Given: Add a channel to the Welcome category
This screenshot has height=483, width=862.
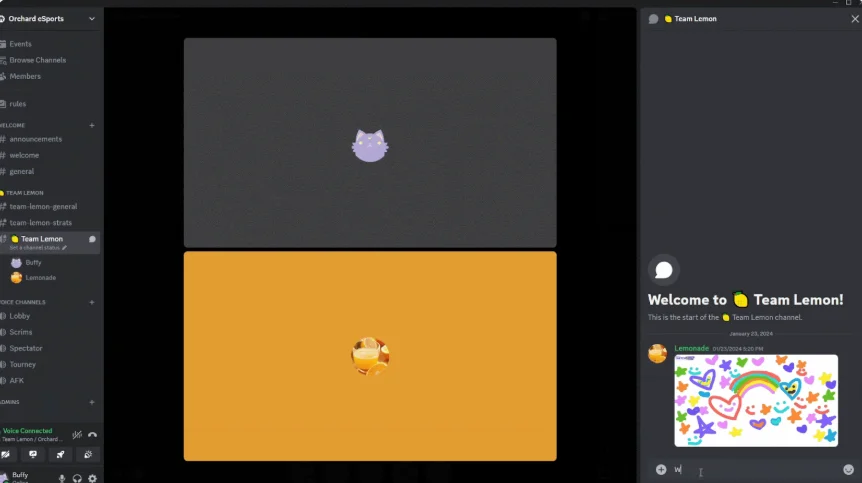Looking at the screenshot, I should (x=92, y=125).
